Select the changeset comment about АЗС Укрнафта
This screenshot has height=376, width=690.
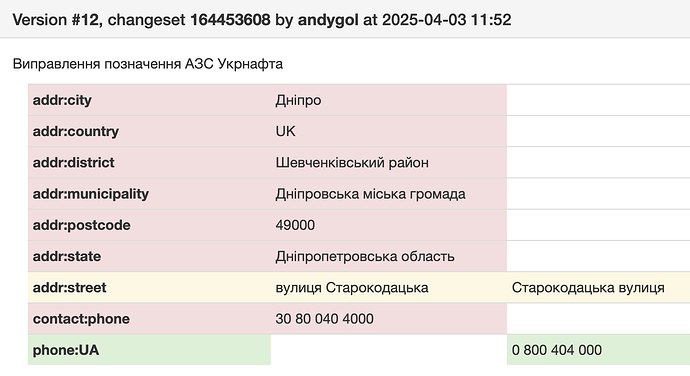[x=148, y=64]
